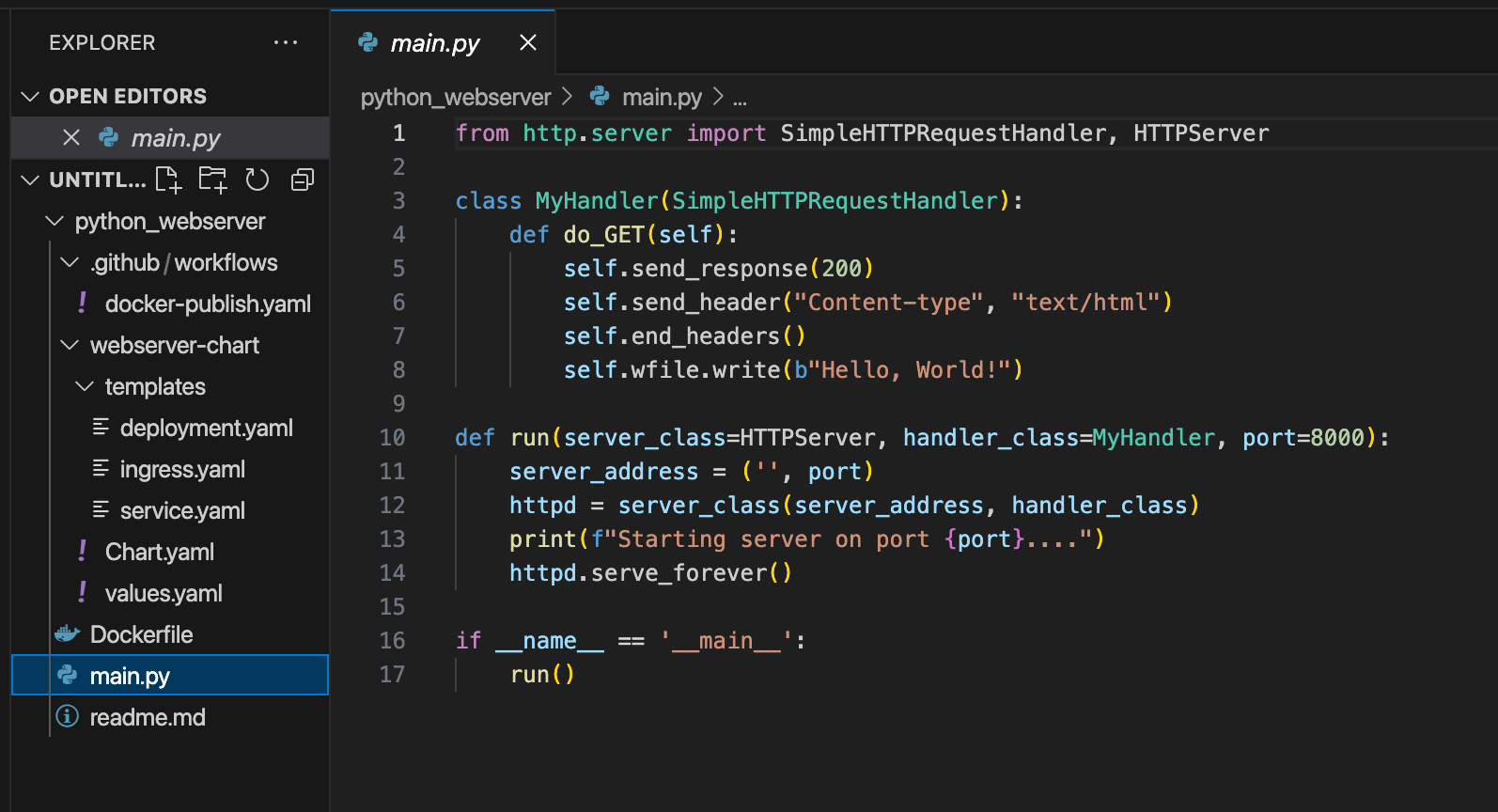Open values.yaml file

tap(164, 593)
